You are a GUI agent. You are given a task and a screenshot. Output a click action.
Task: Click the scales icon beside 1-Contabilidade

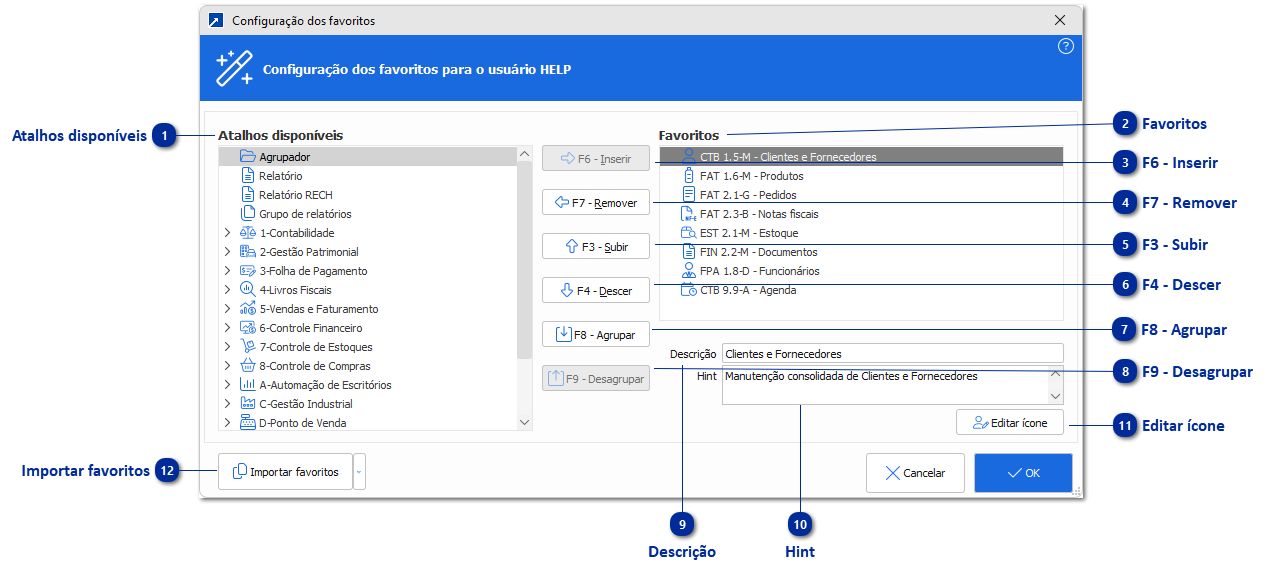tap(250, 232)
